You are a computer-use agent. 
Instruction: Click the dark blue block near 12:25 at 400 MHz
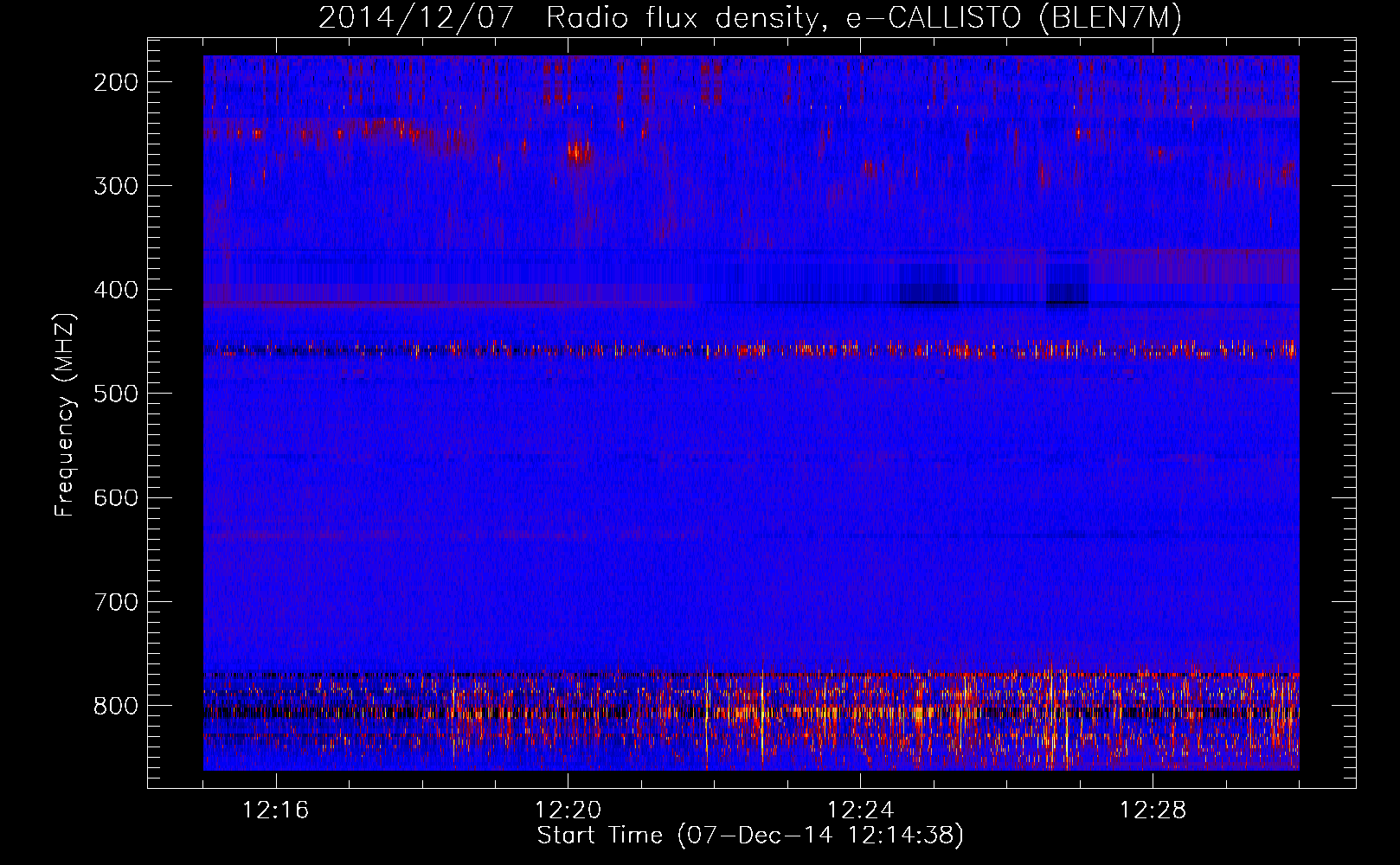(928, 285)
